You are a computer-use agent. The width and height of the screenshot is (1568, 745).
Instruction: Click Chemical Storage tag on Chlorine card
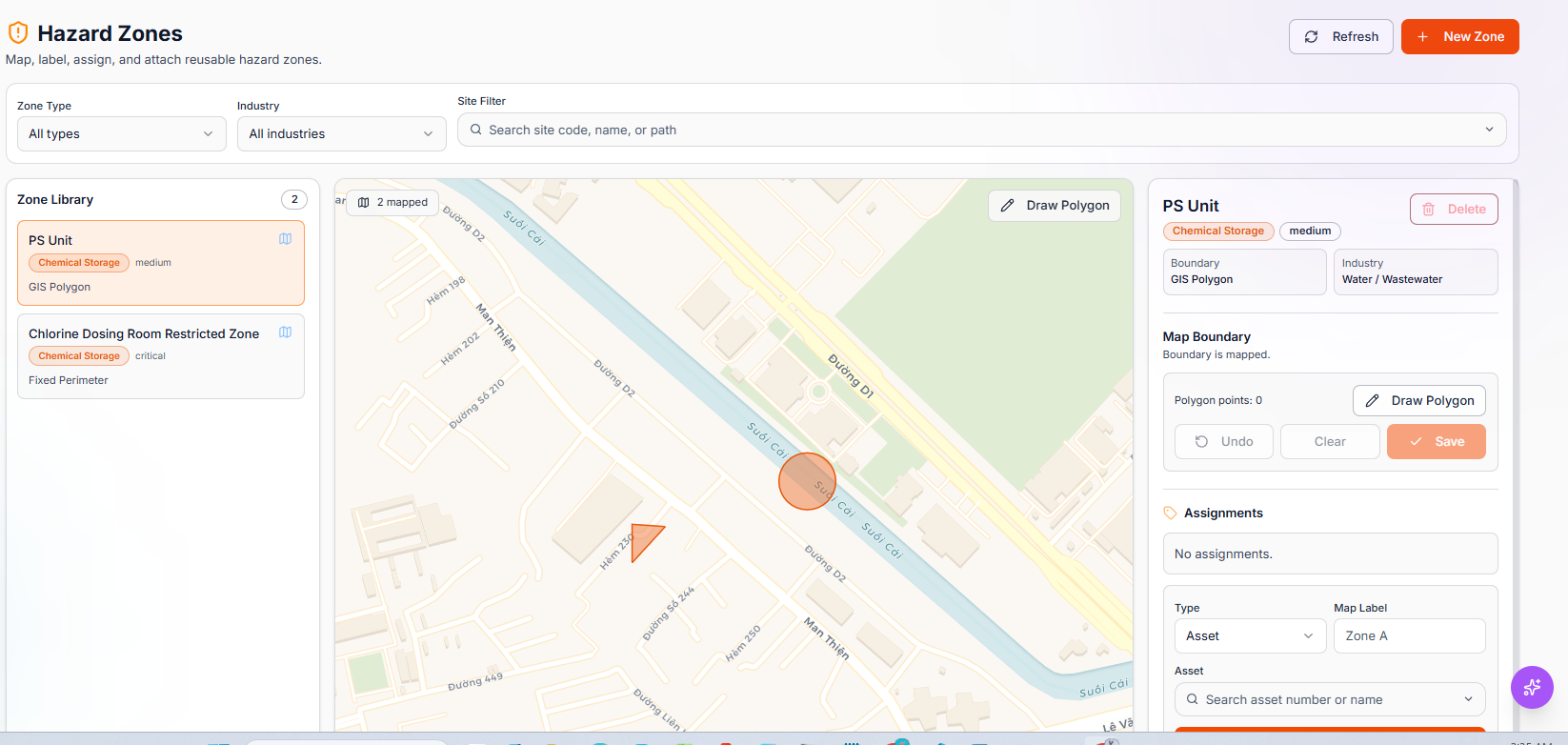[x=79, y=356]
